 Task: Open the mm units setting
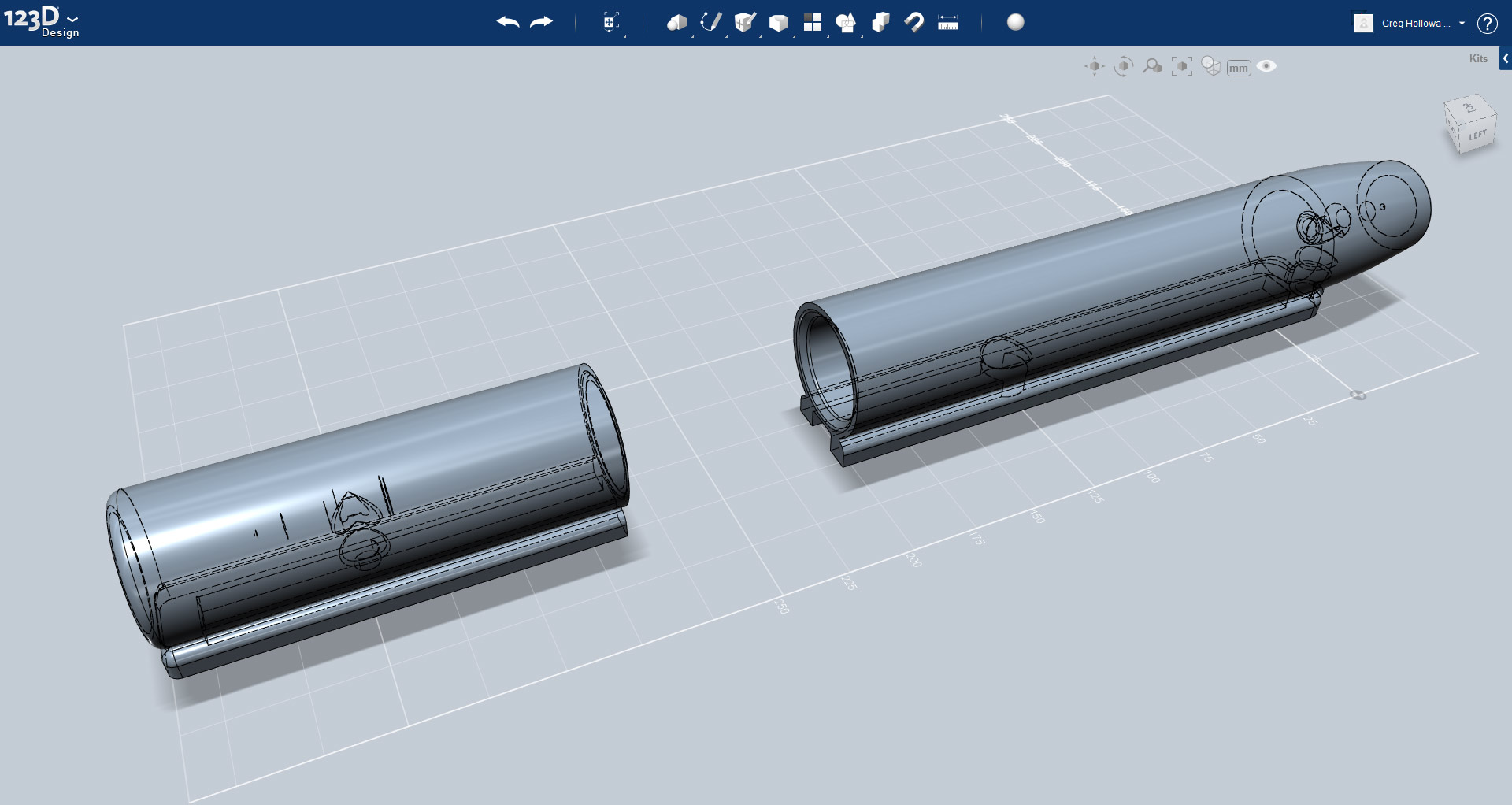click(x=1239, y=68)
